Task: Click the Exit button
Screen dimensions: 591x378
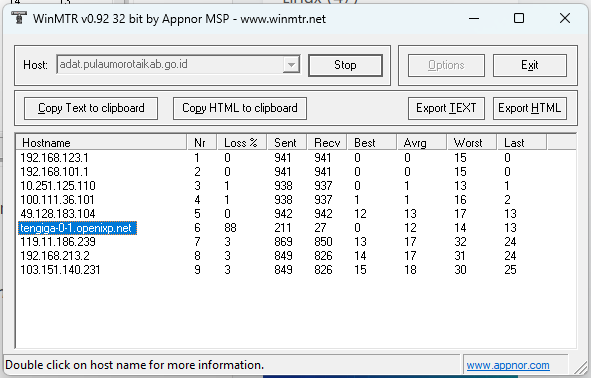Action: click(530, 65)
